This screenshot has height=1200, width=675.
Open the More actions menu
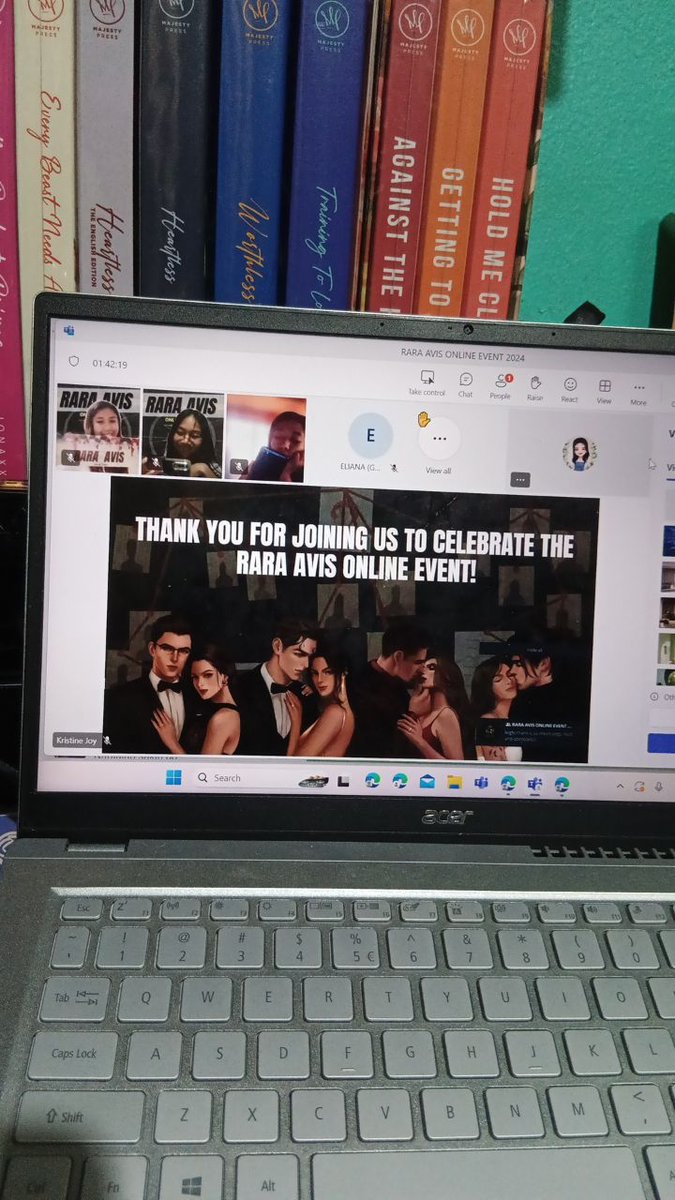[639, 393]
